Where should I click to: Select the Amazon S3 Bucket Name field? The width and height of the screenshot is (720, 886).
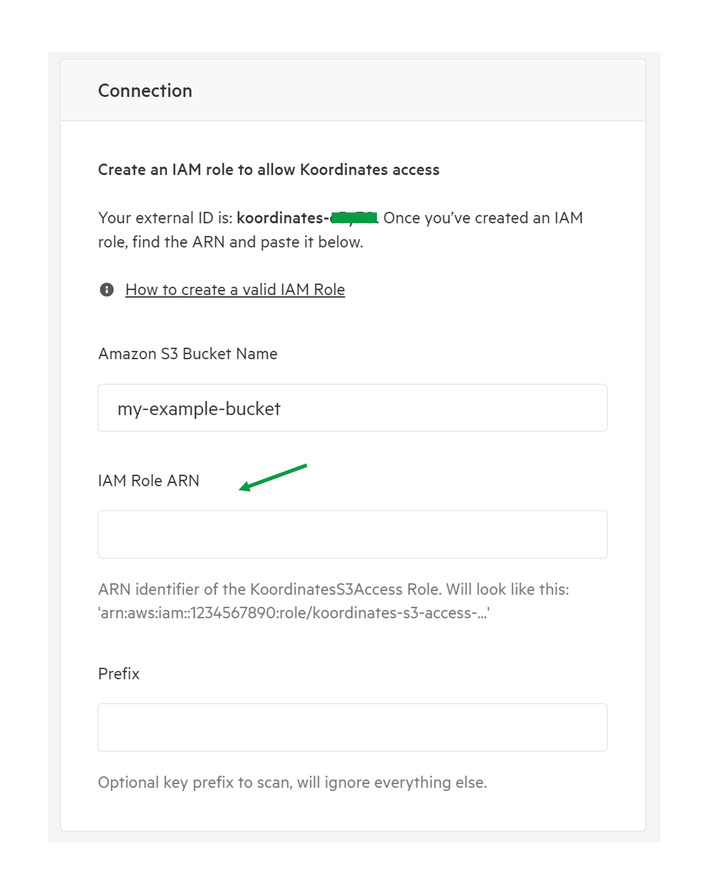pyautogui.click(x=350, y=408)
